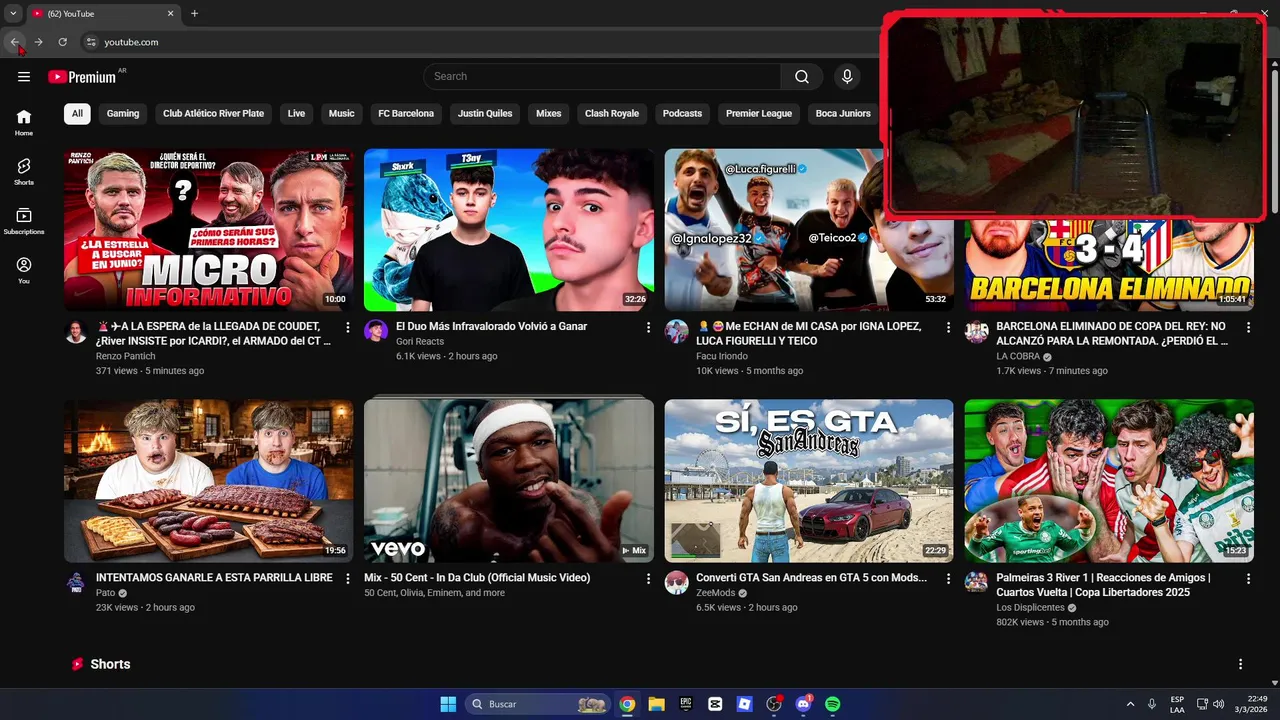Open Facu Iriondo channel avatar
This screenshot has height=720, width=1280.
click(677, 332)
